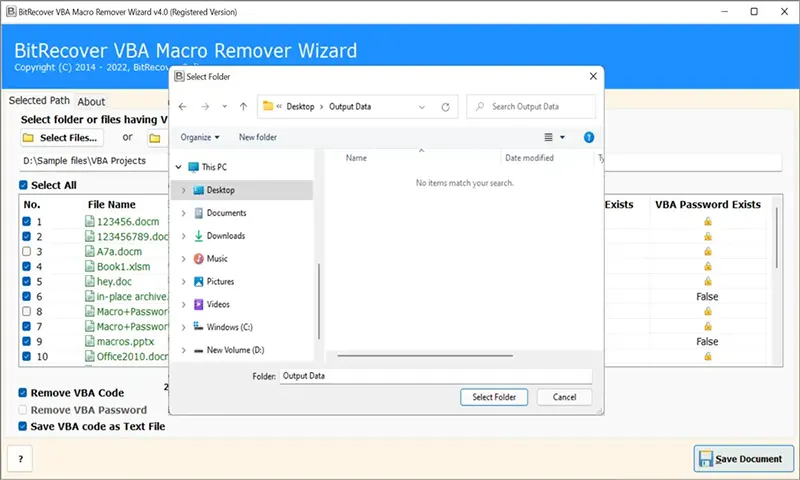Toggle the Select All checkbox
Viewport: 800px width, 480px height.
[x=24, y=185]
